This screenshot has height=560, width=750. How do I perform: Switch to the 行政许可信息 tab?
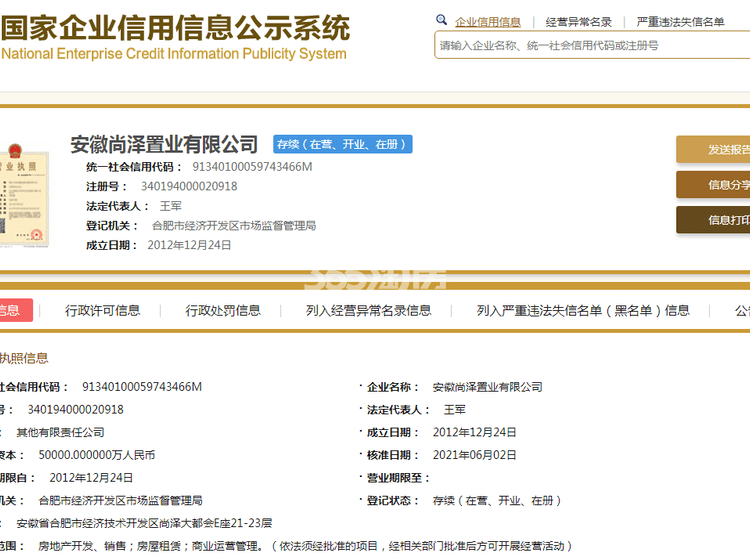tap(102, 311)
